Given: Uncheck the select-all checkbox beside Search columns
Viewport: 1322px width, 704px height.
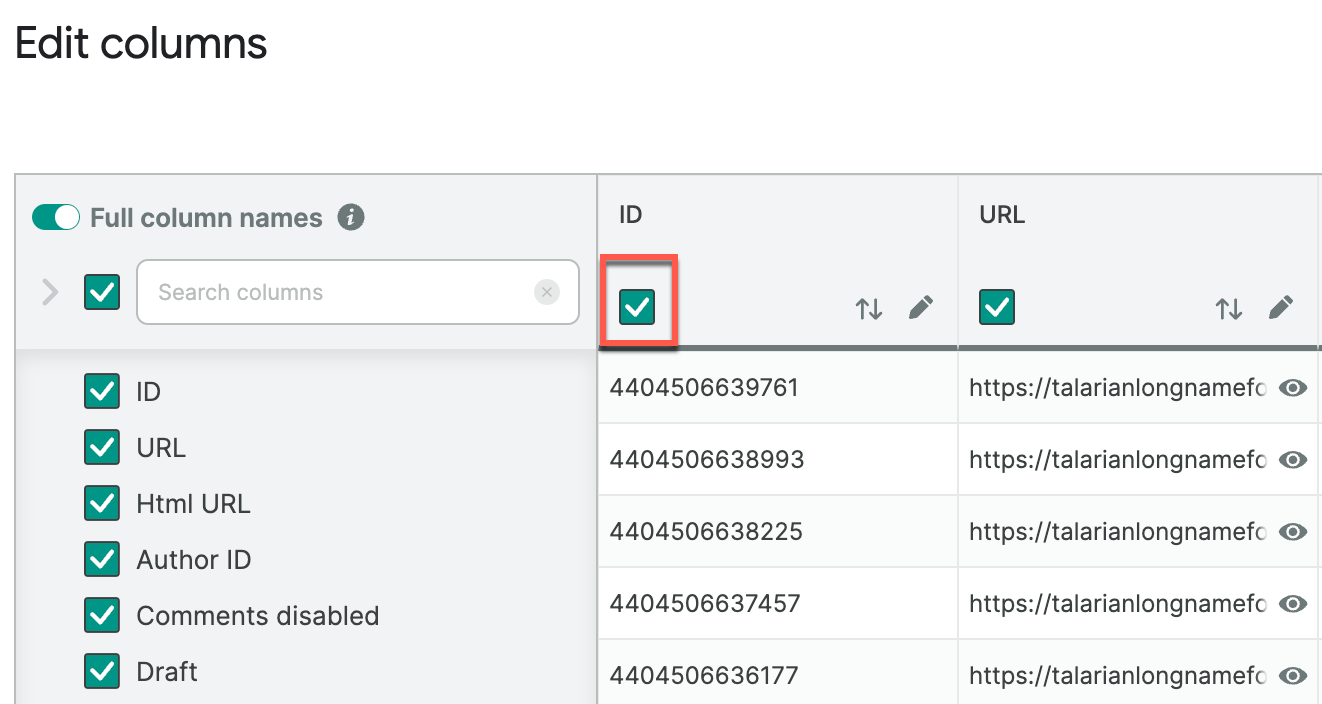Looking at the screenshot, I should coord(102,292).
